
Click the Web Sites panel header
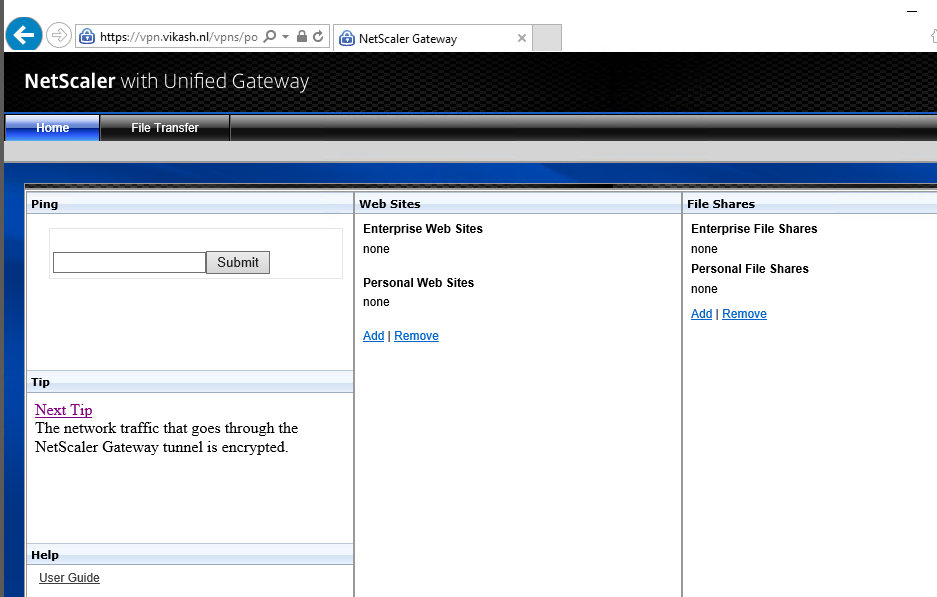tap(518, 204)
